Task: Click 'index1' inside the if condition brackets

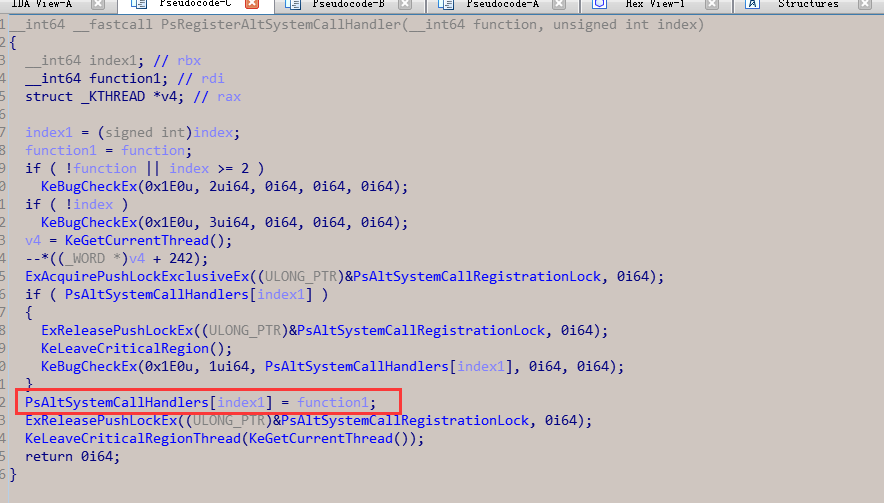Action: 281,295
